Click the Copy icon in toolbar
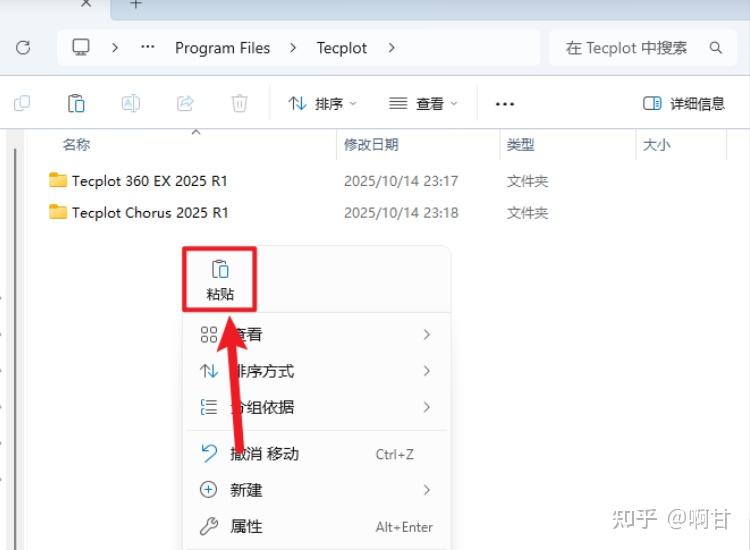 (x=22, y=103)
